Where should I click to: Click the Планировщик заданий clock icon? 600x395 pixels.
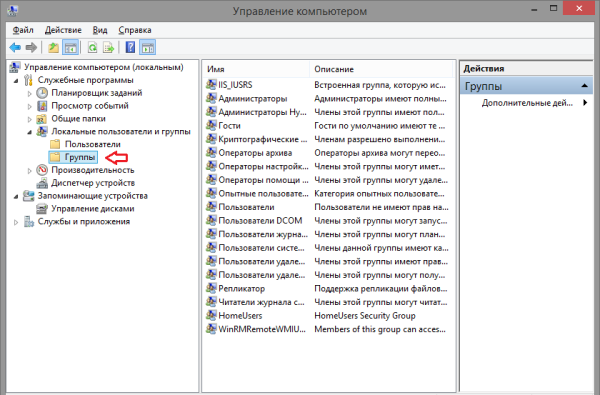42,93
